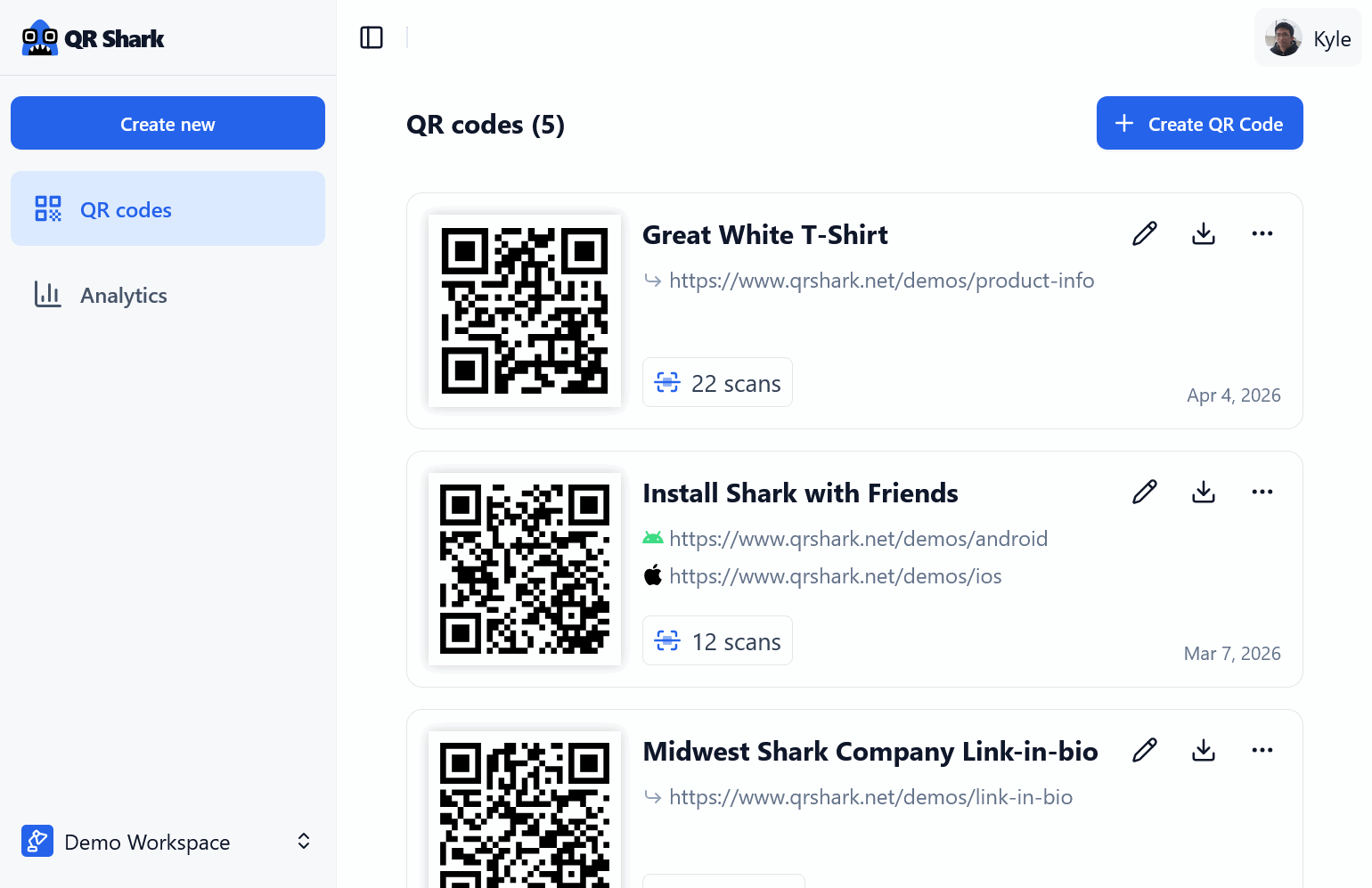Edit the Midwest Shark Company Link-in-bio QR
This screenshot has height=888, width=1372.
pos(1145,749)
